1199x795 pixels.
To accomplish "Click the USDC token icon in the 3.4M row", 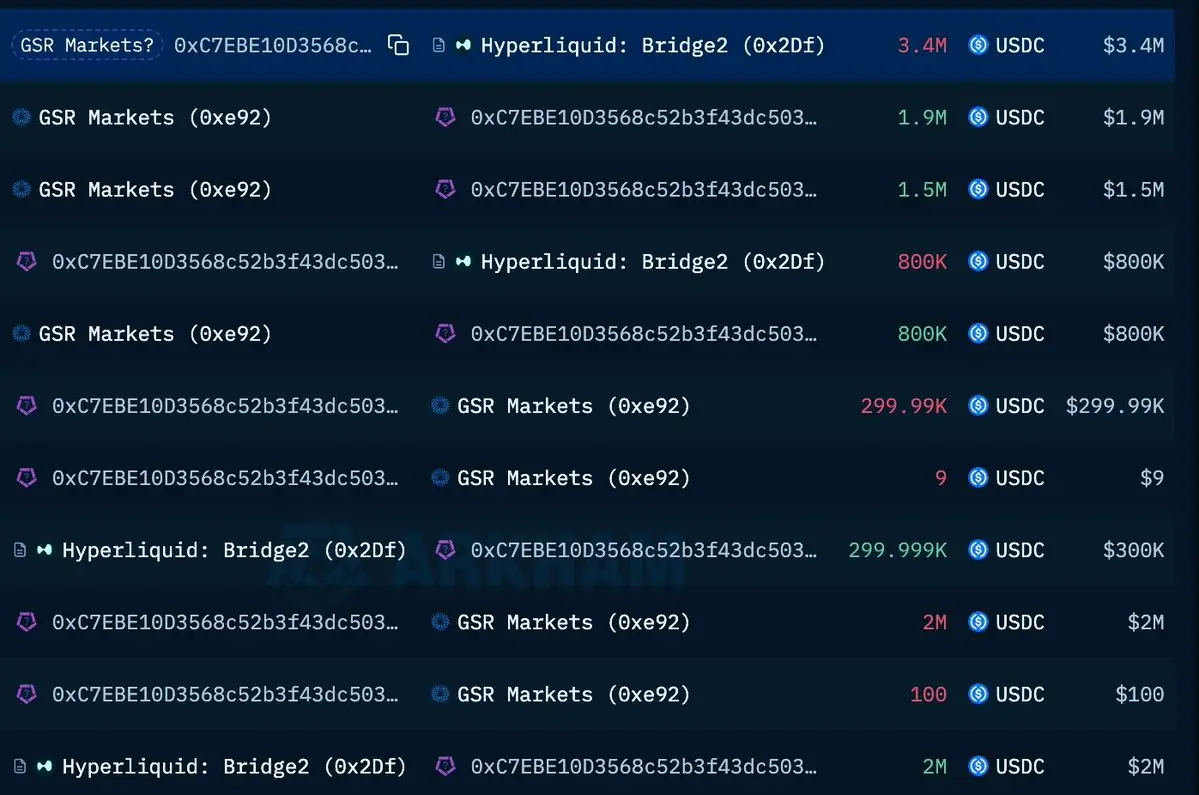I will coord(978,45).
